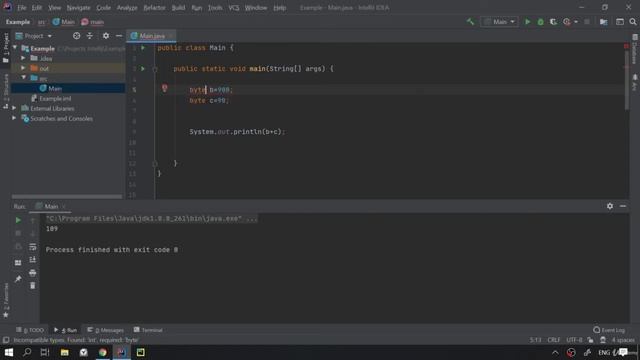Viewport: 640px width, 360px height.
Task: Restore layout icon in Run panel
Action: (x=18, y=263)
